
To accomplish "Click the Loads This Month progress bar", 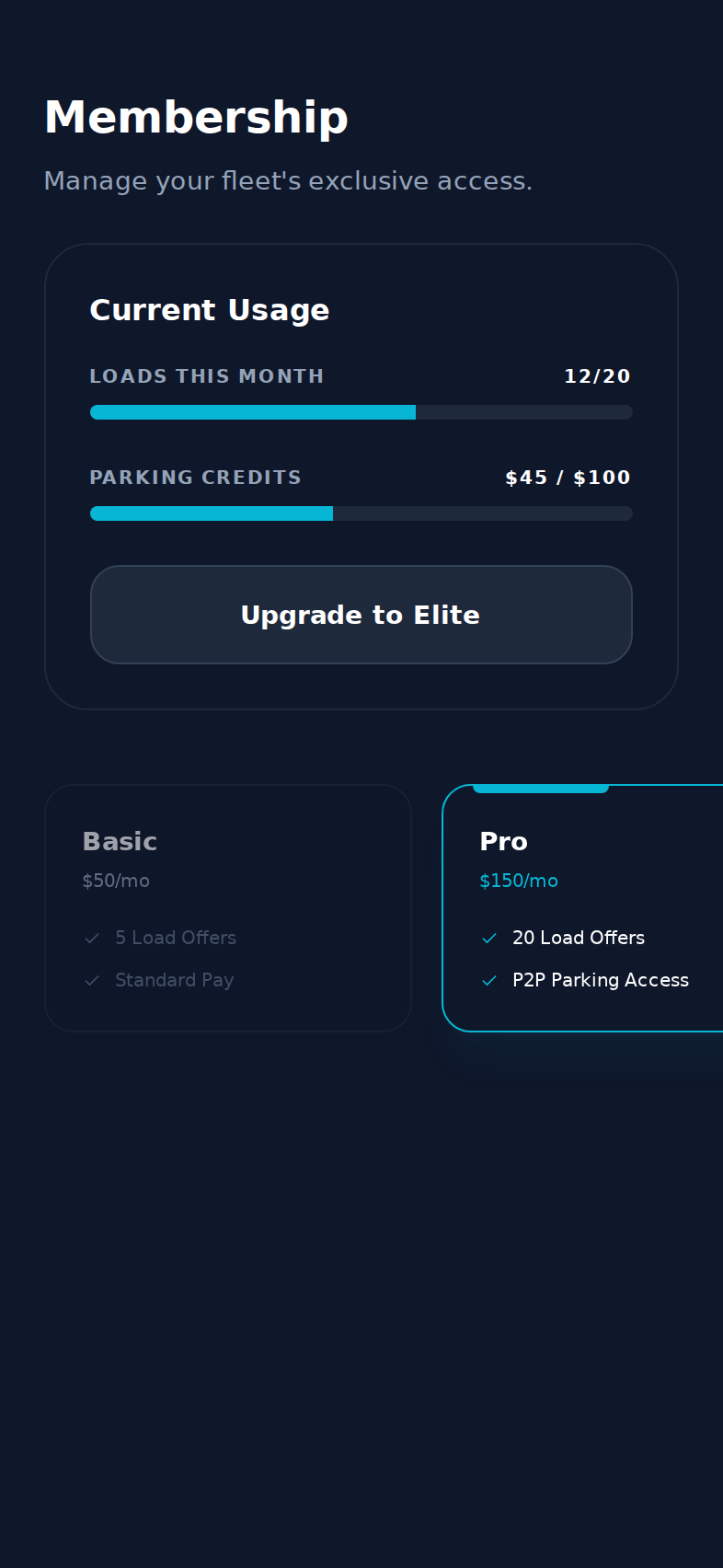I will point(361,412).
